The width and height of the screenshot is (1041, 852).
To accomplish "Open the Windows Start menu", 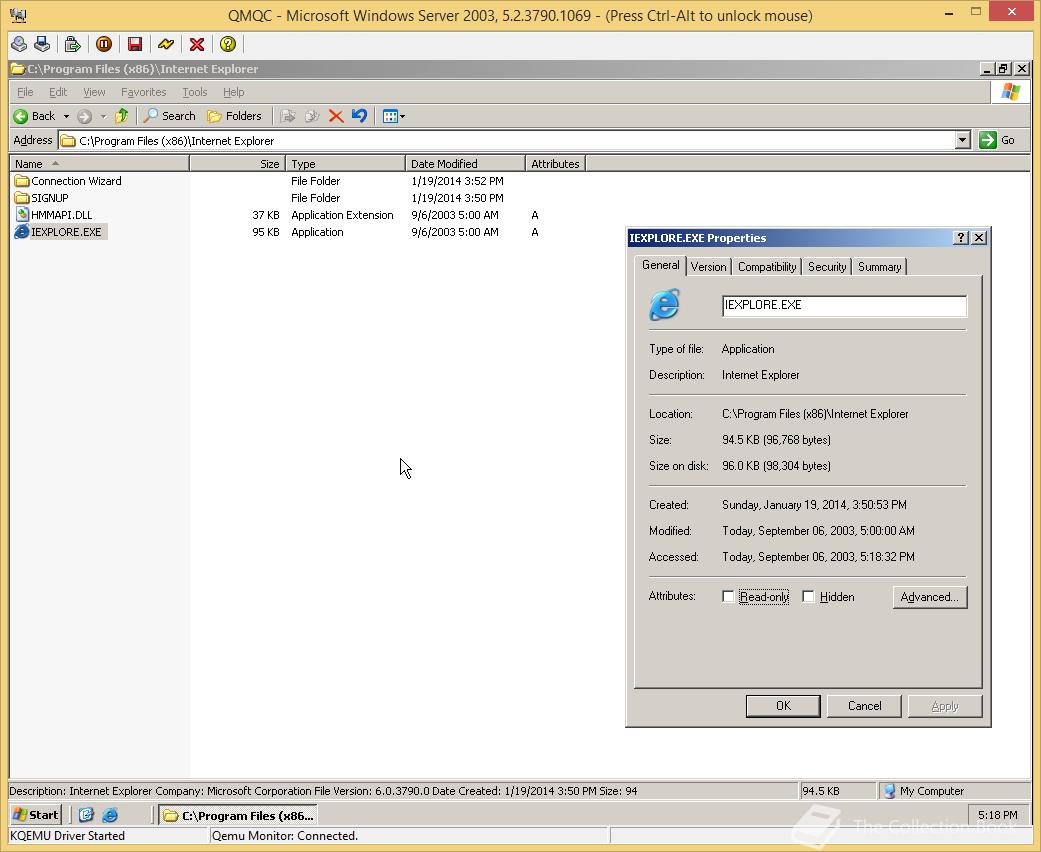I will click(36, 815).
